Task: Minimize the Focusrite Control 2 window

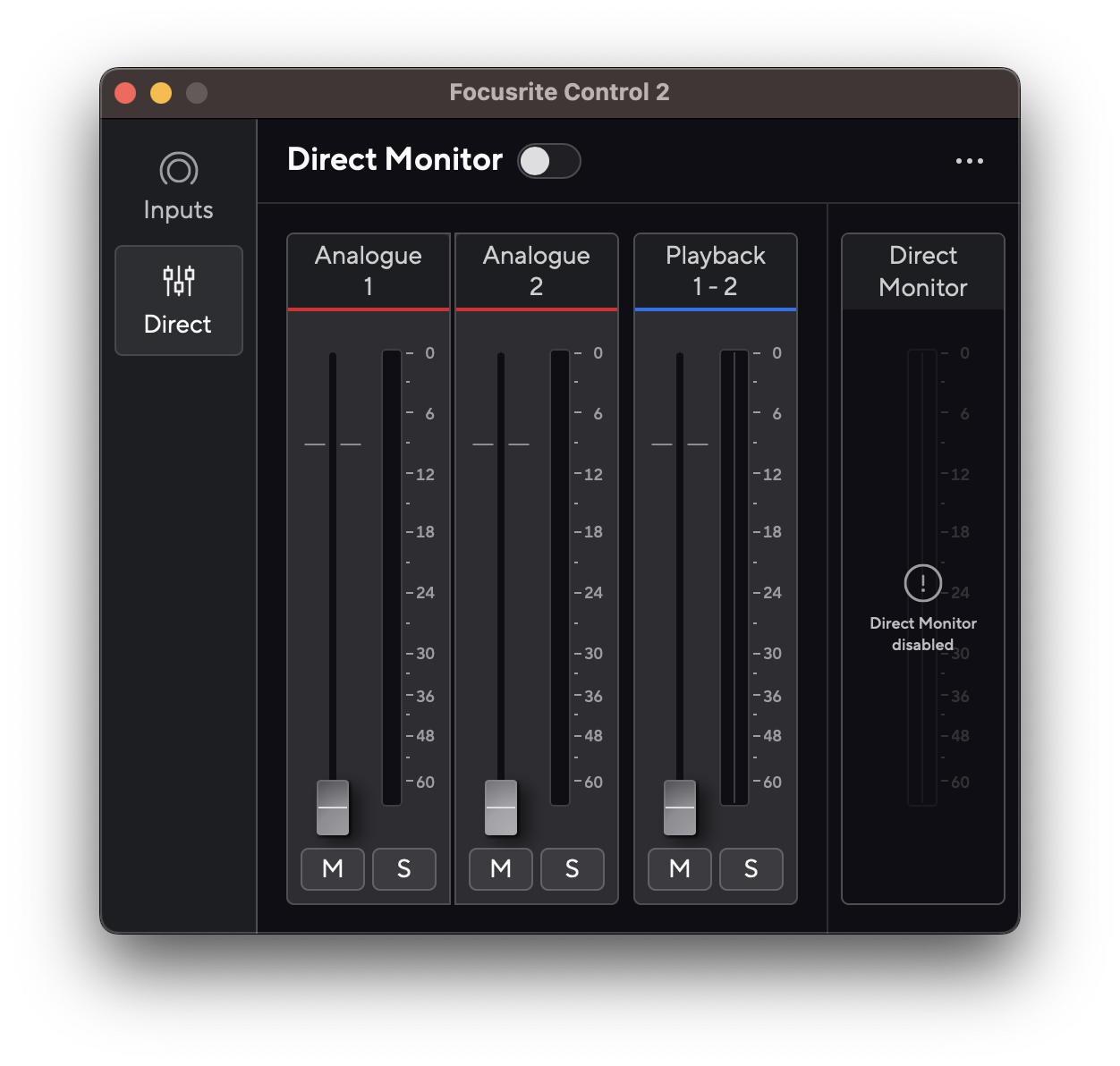Action: click(161, 93)
